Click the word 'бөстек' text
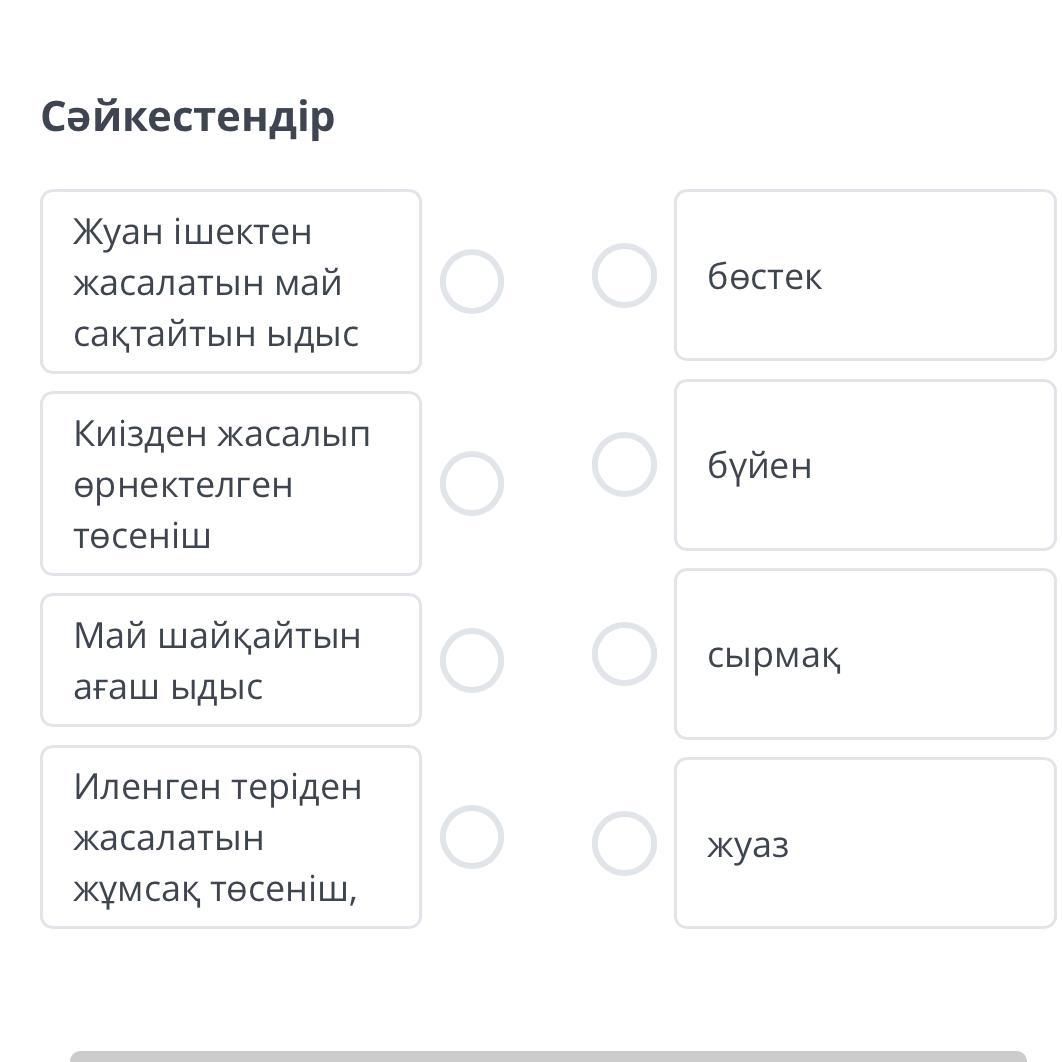The image size is (1062, 1062). 764,276
